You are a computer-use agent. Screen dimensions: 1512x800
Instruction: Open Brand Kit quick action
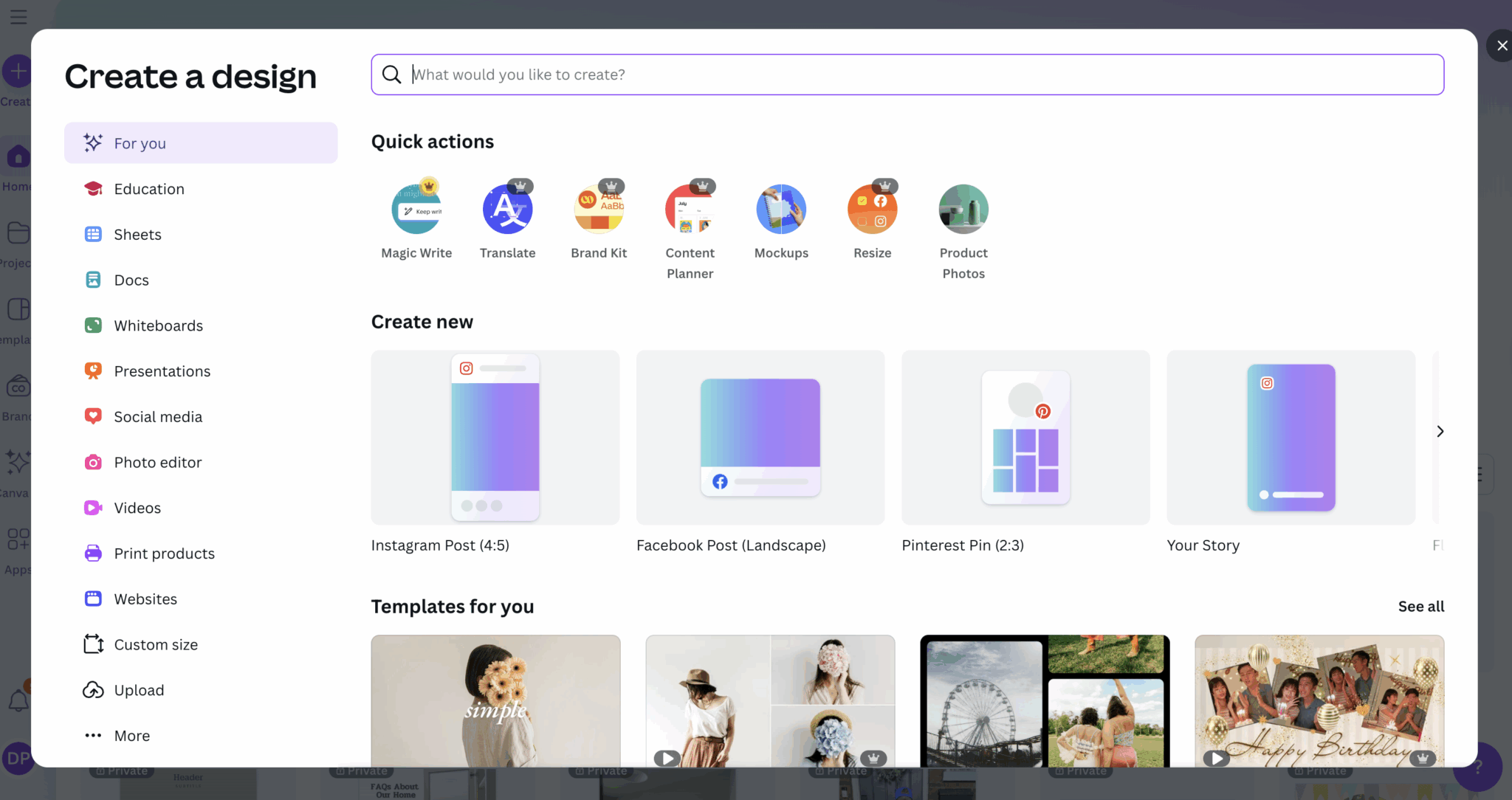click(x=599, y=220)
